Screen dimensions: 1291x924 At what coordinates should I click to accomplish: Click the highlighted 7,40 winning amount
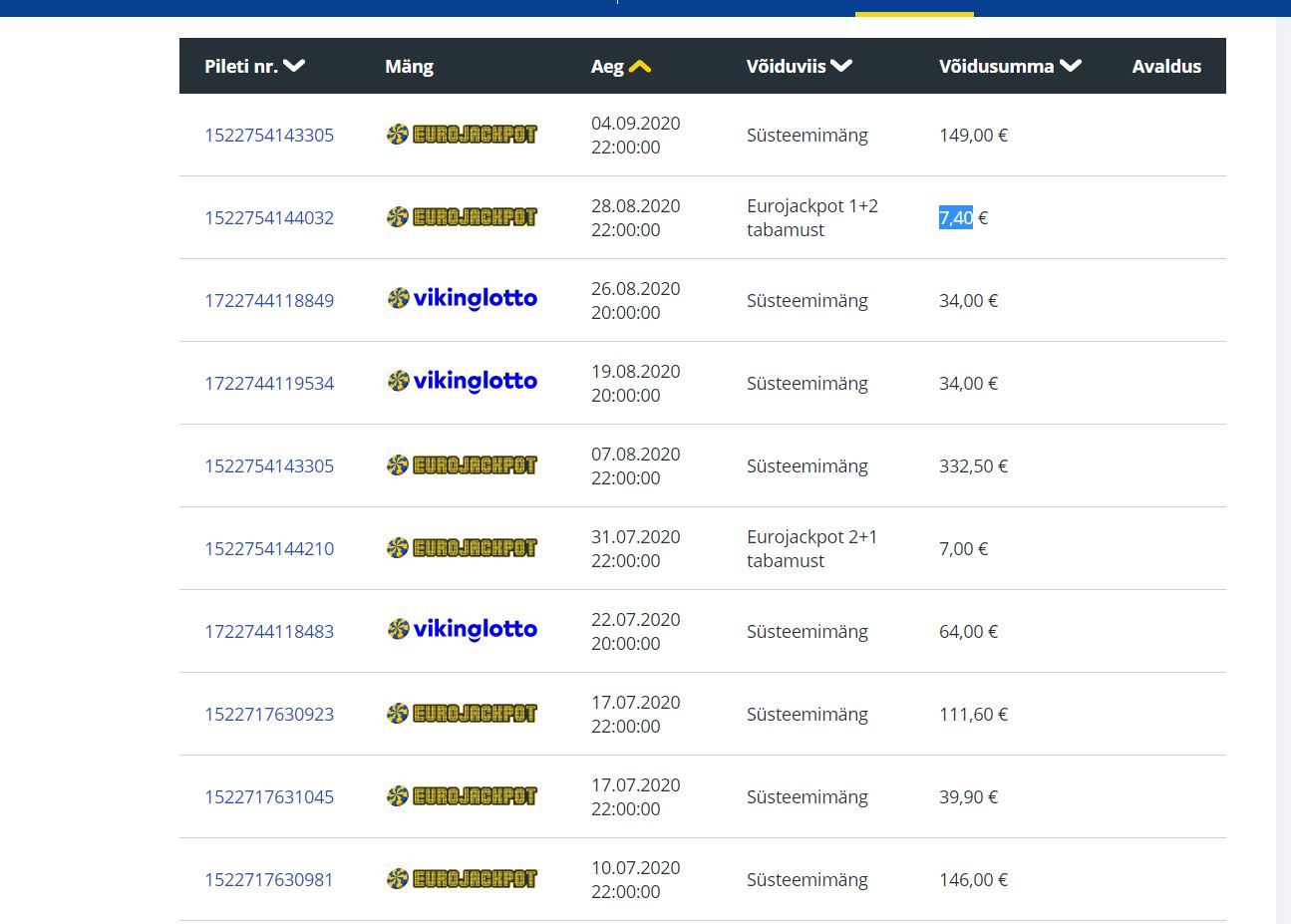[x=955, y=218]
